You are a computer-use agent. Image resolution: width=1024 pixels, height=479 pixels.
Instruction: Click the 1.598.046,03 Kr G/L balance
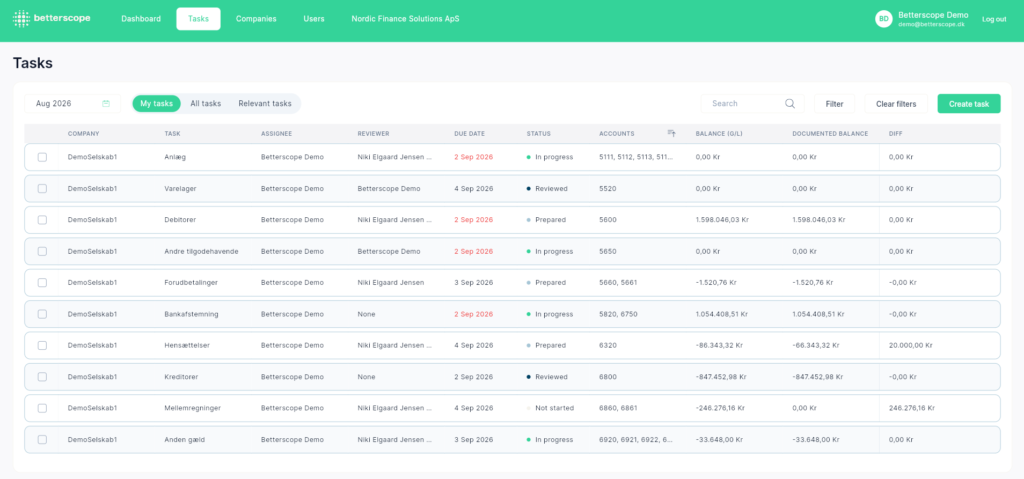722,220
